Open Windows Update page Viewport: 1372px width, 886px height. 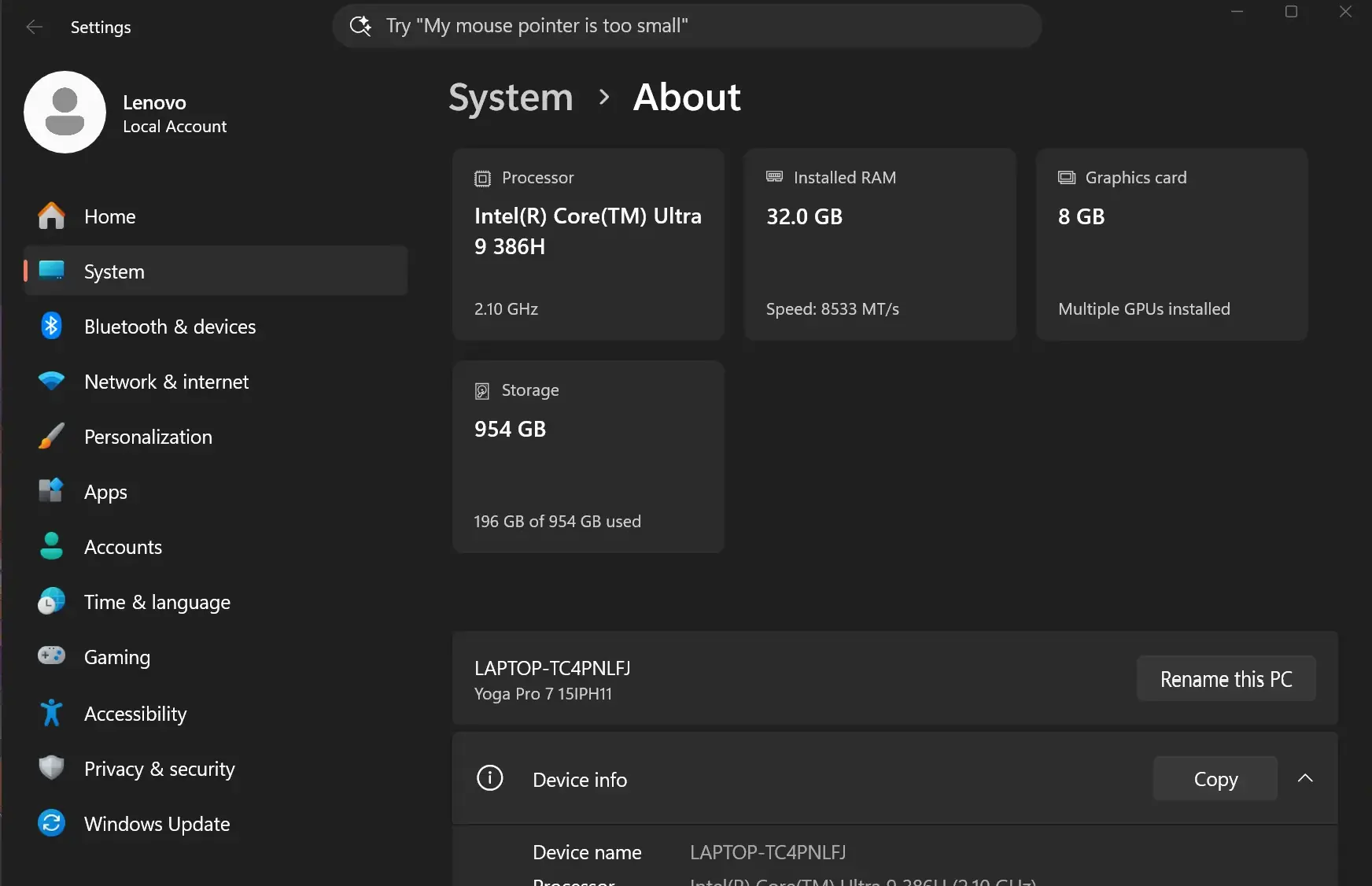pyautogui.click(x=216, y=824)
